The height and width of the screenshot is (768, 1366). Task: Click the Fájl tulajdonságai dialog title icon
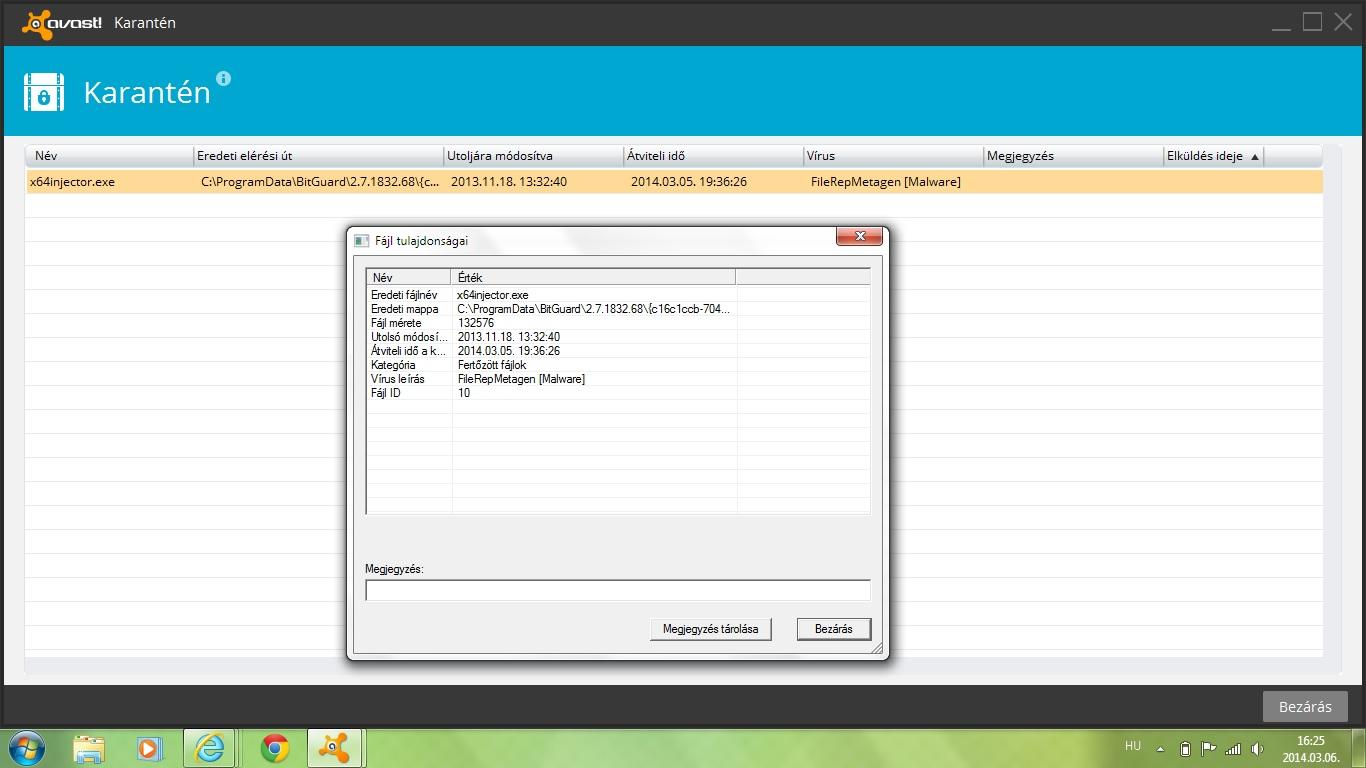[x=361, y=241]
